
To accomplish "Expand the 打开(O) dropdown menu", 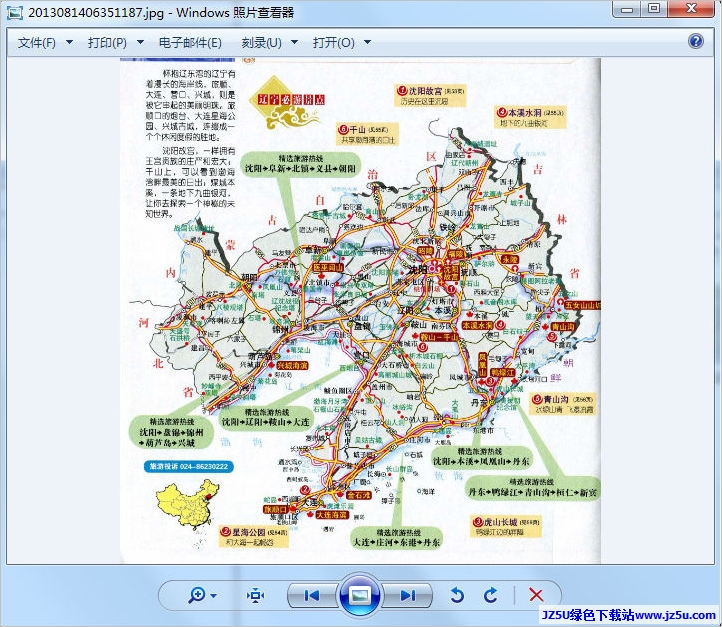I will pos(341,42).
